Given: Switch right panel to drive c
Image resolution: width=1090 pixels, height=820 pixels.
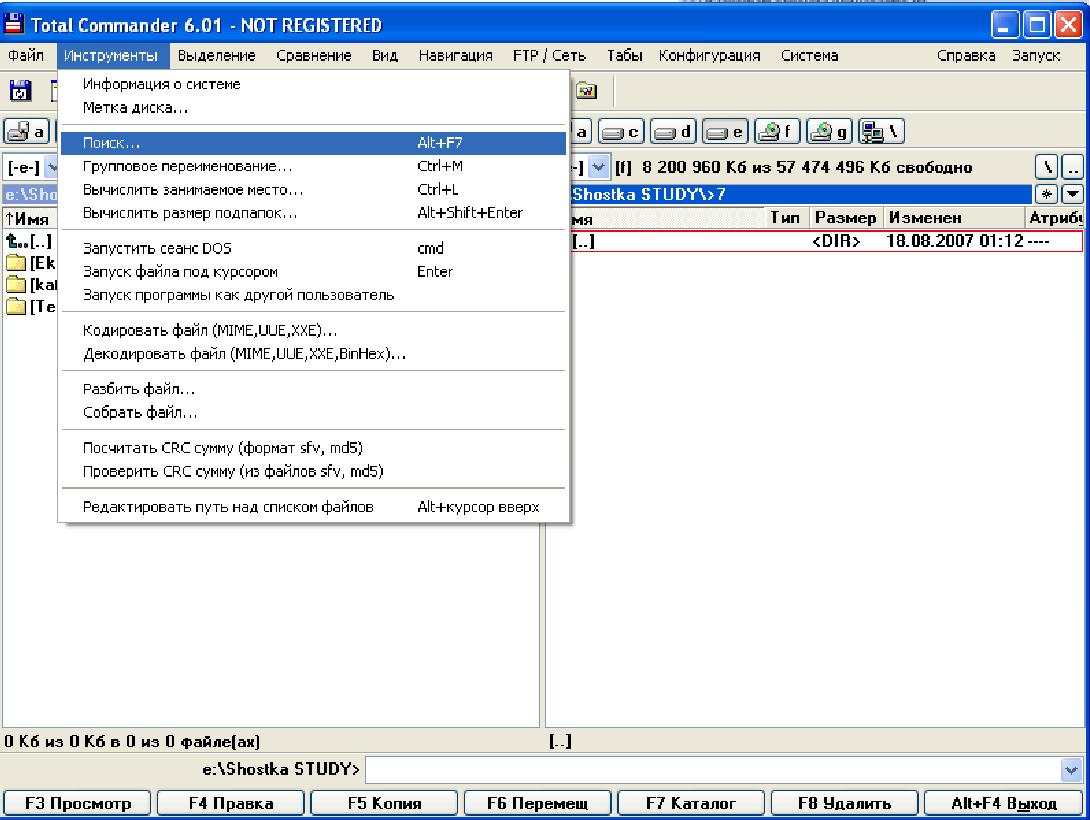Looking at the screenshot, I should [621, 131].
